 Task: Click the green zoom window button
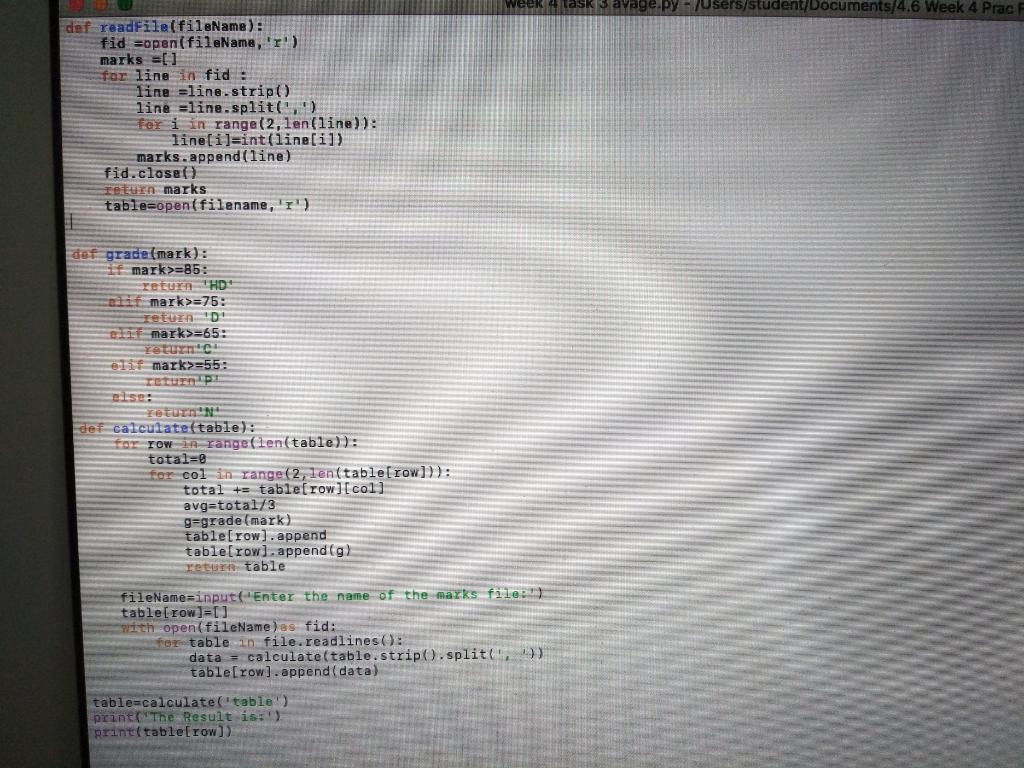point(124,4)
